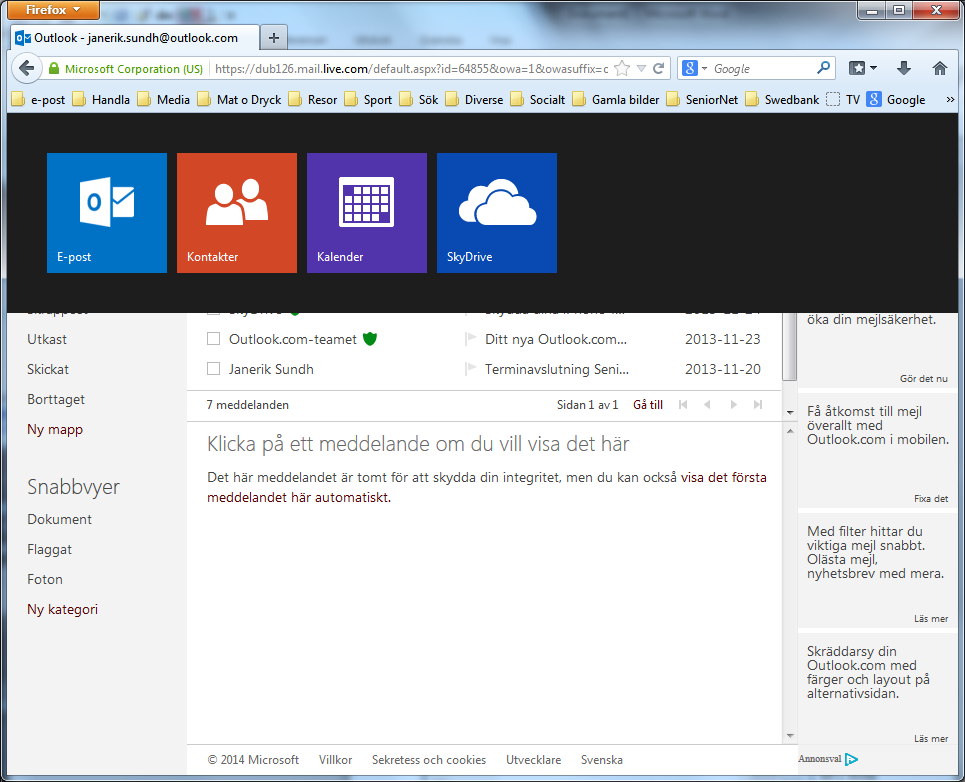The image size is (965, 782).
Task: Open the Handla bookmark folder
Action: coord(101,100)
